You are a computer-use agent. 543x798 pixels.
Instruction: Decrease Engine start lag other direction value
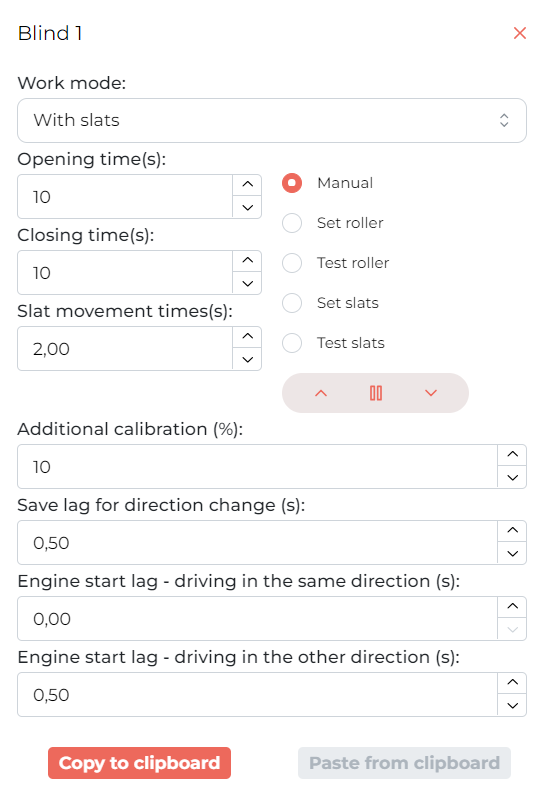(x=512, y=706)
